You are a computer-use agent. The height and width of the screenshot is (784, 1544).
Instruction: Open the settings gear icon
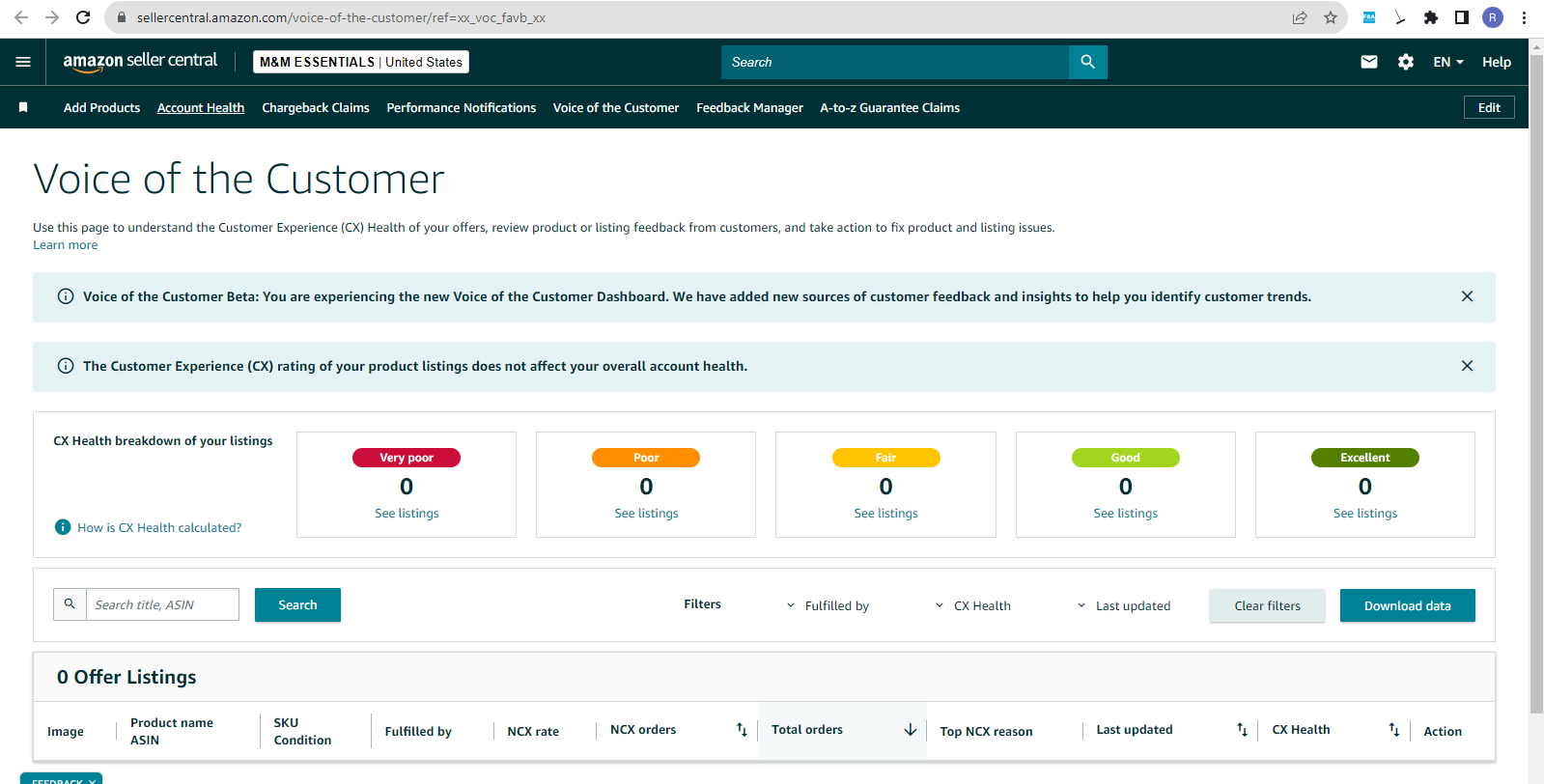point(1406,62)
